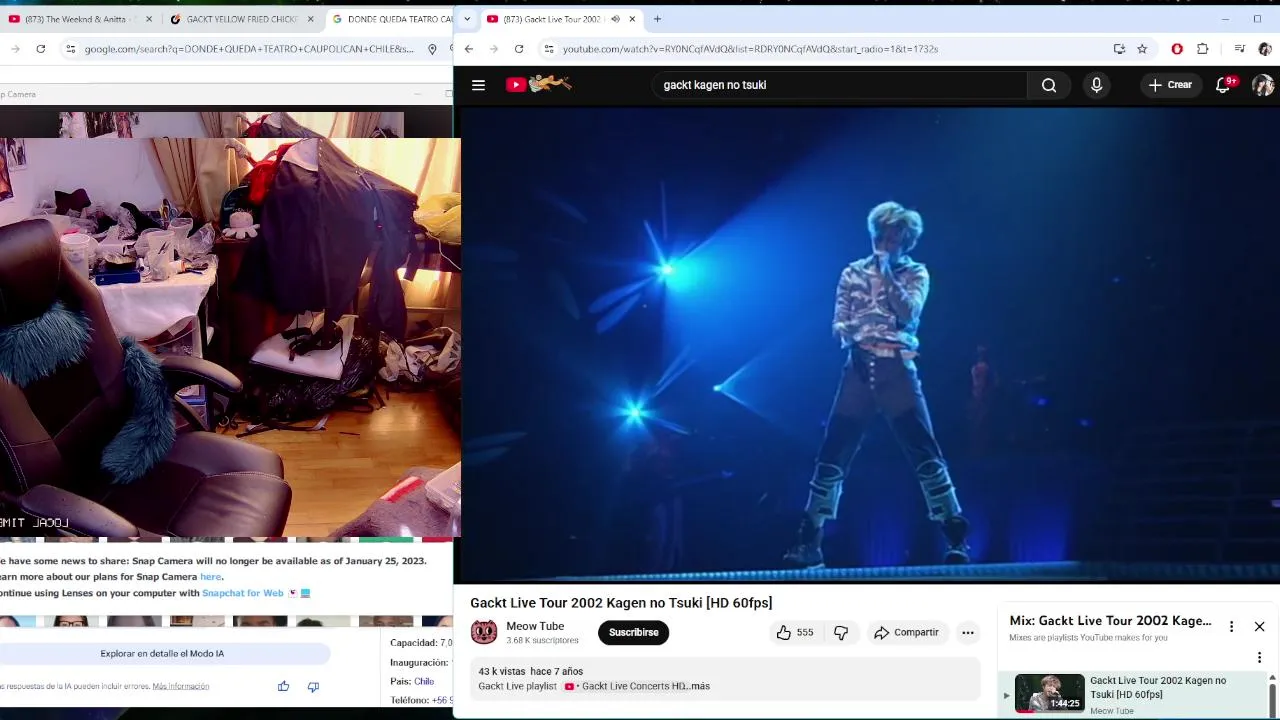The width and height of the screenshot is (1280, 720).
Task: Open new tab in the YouTube window
Action: 657,19
